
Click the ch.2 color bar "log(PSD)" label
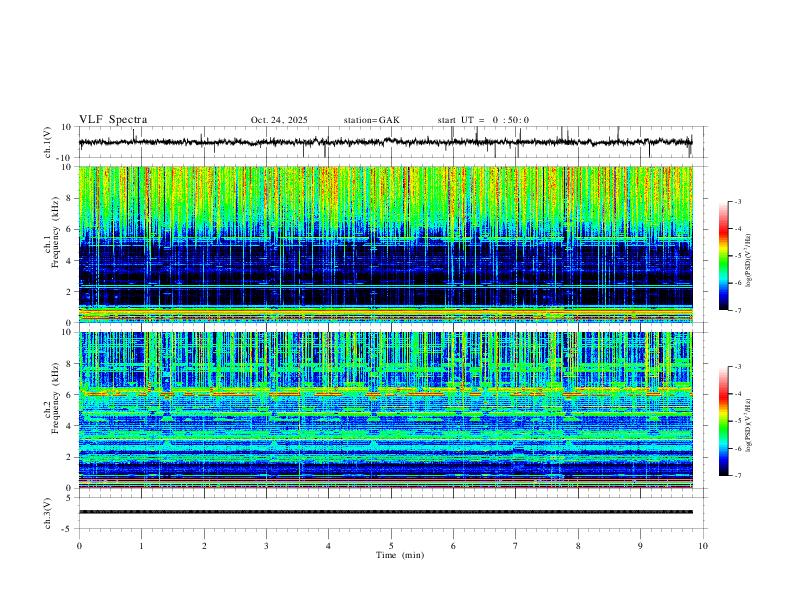[749, 425]
